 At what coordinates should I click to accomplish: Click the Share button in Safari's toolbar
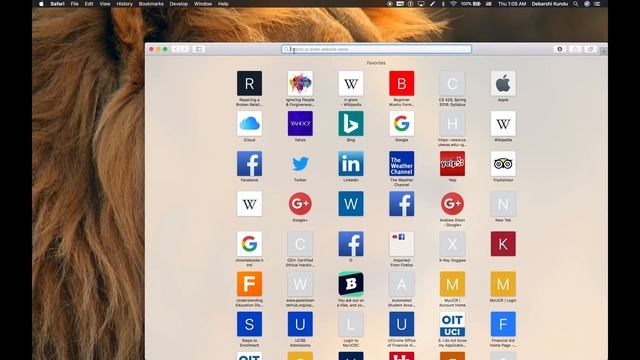tap(575, 49)
